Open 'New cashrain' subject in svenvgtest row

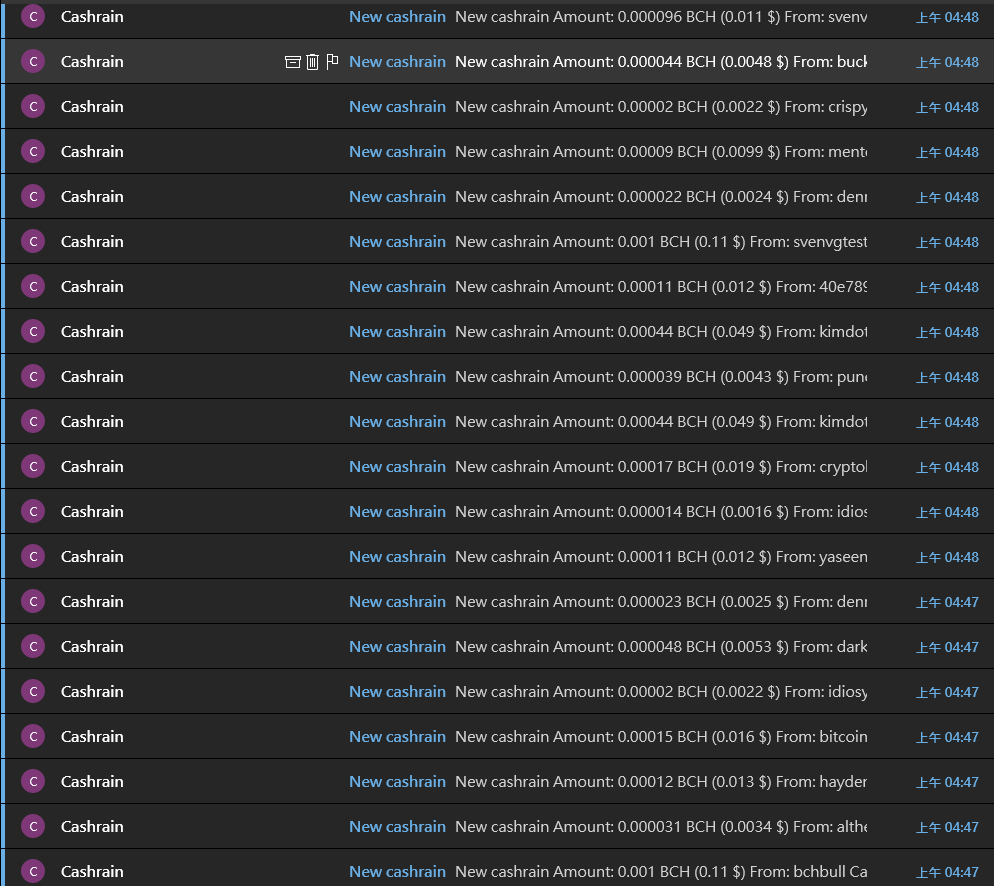coord(397,242)
